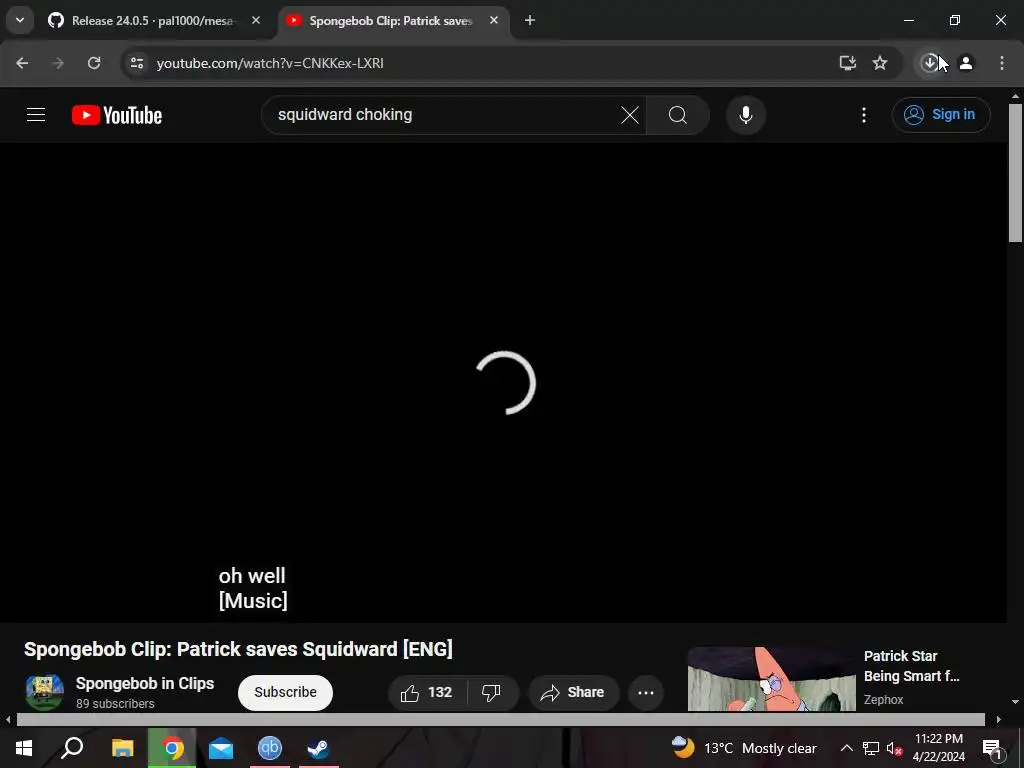Open YouTube settings three-dot menu
Viewport: 1024px width, 768px height.
tap(864, 115)
